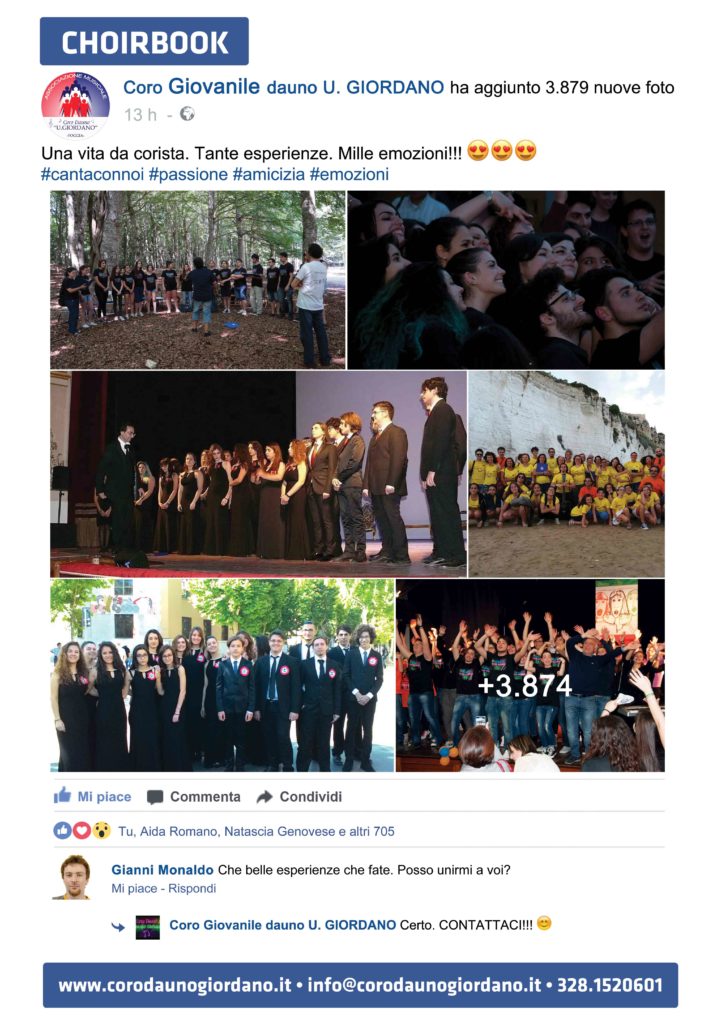Screen dimensions: 717x1024
Task: Open the #cantaconnoi hashtag
Action: 92,174
